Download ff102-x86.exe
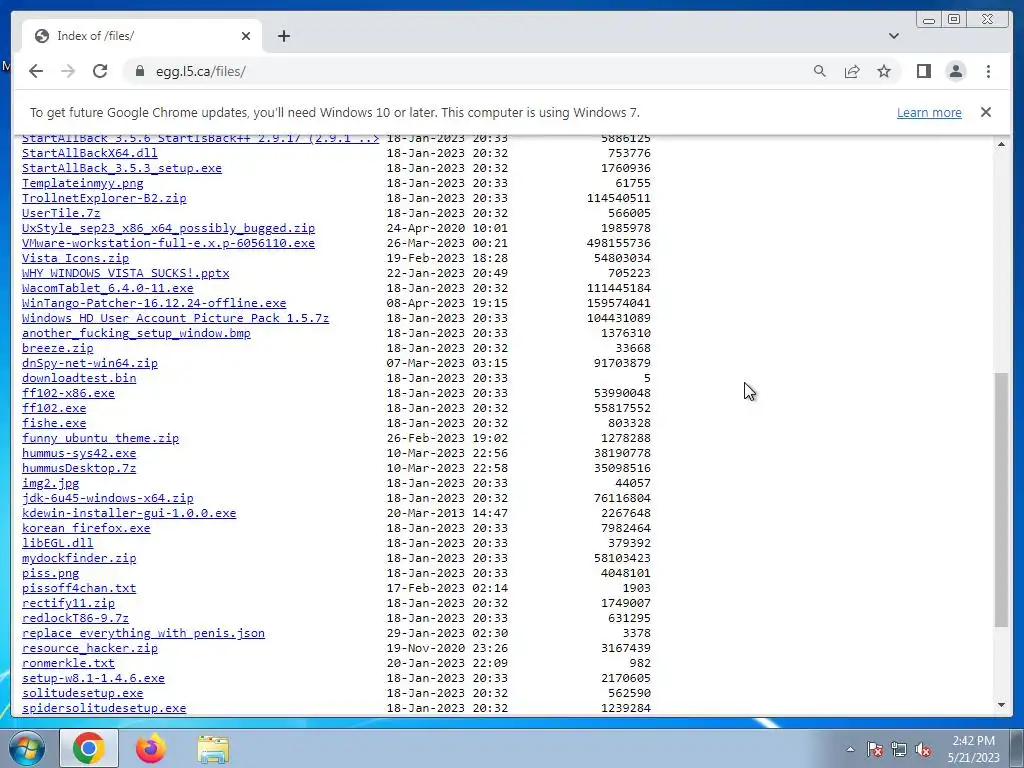 click(68, 393)
